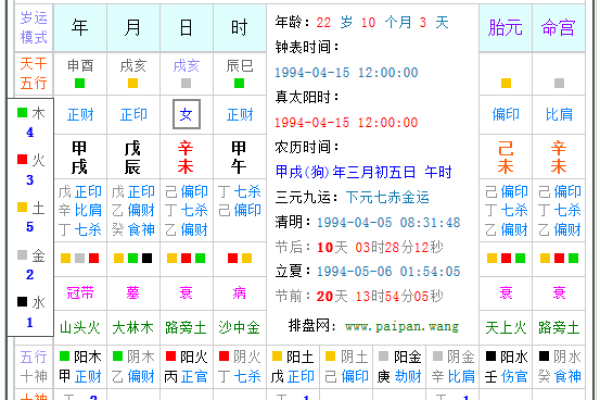Screen dimensions: 600x400
Task: Select the 日 pillar column header
Action: [x=186, y=28]
